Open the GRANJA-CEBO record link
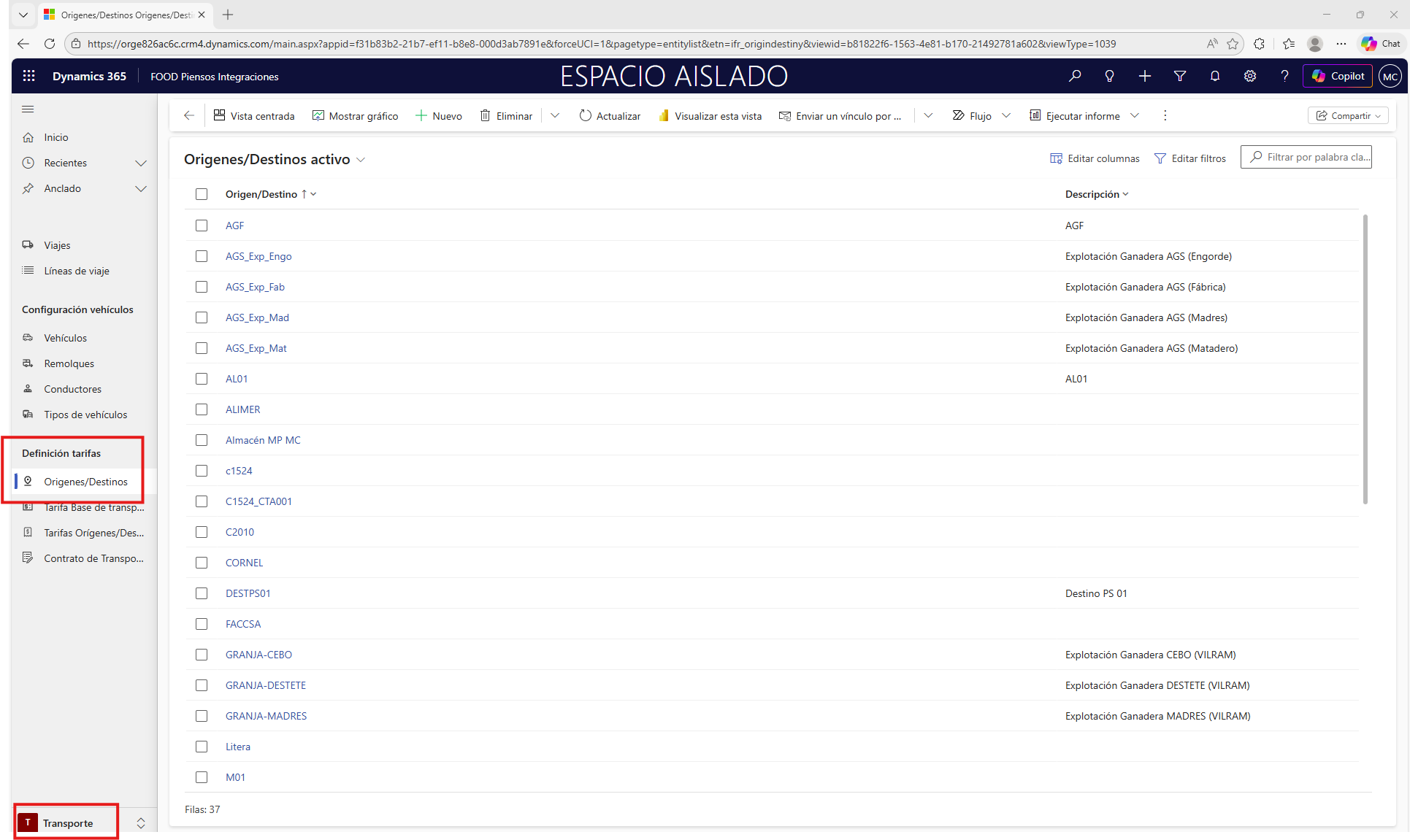Screen dimensions: 1410x840 click(258, 655)
